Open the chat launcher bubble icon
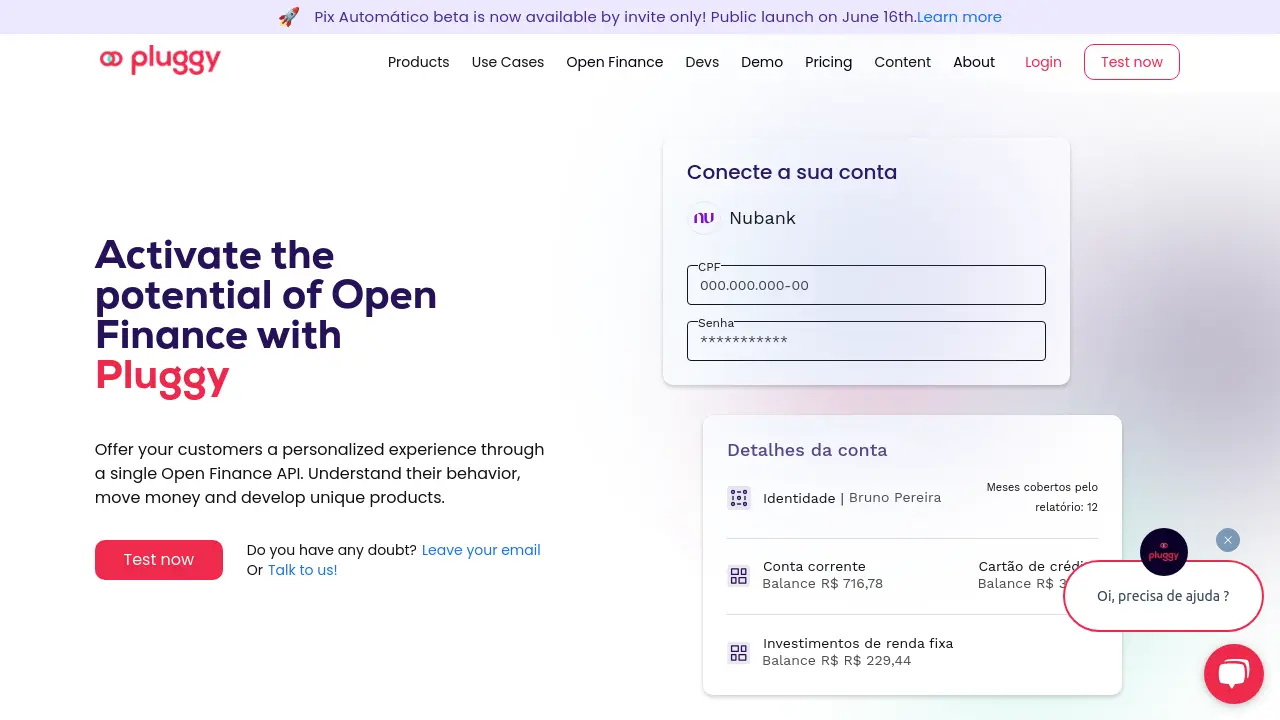Image resolution: width=1280 pixels, height=720 pixels. [1234, 674]
